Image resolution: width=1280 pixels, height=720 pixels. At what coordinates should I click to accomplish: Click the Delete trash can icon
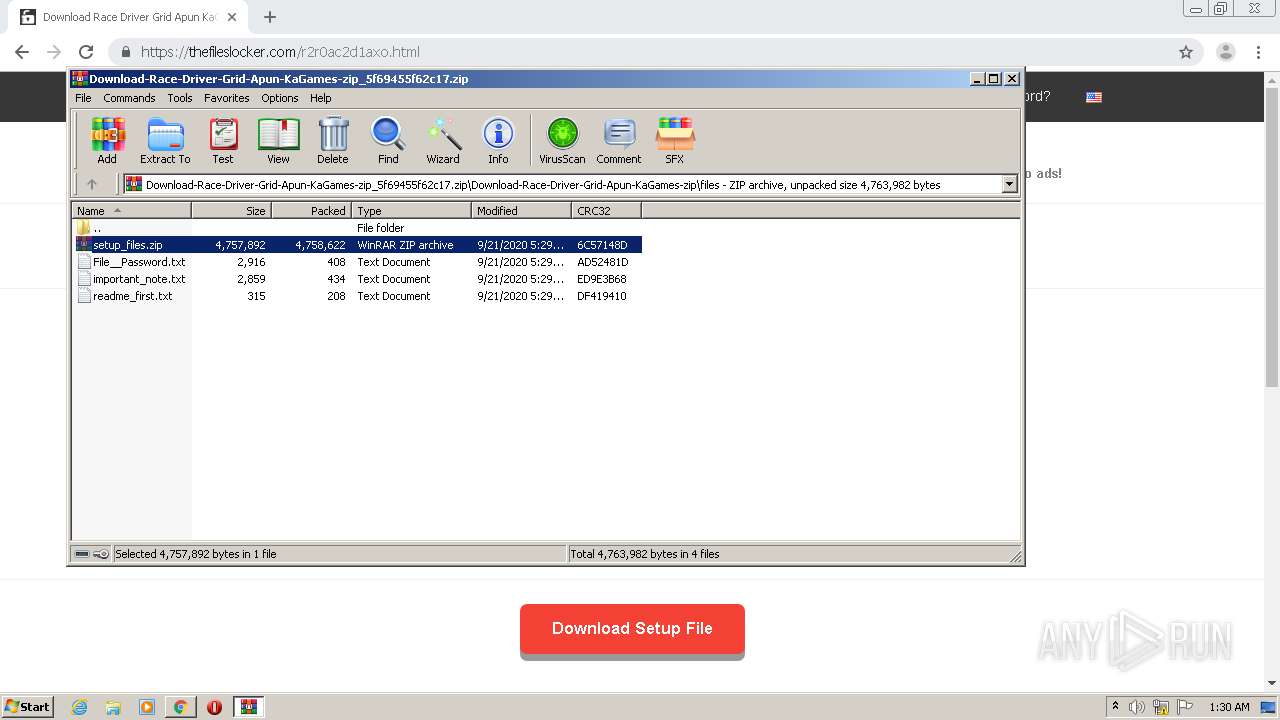333,140
